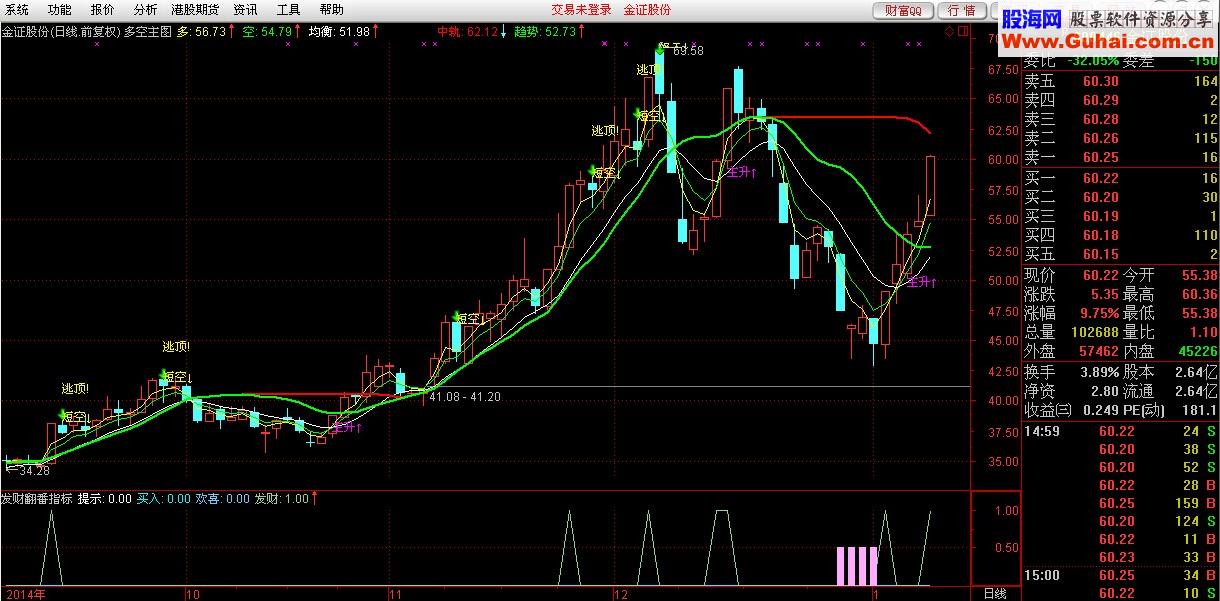The width and height of the screenshot is (1220, 601).
Task: Click the 净资 2.80 value
Action: [1105, 391]
